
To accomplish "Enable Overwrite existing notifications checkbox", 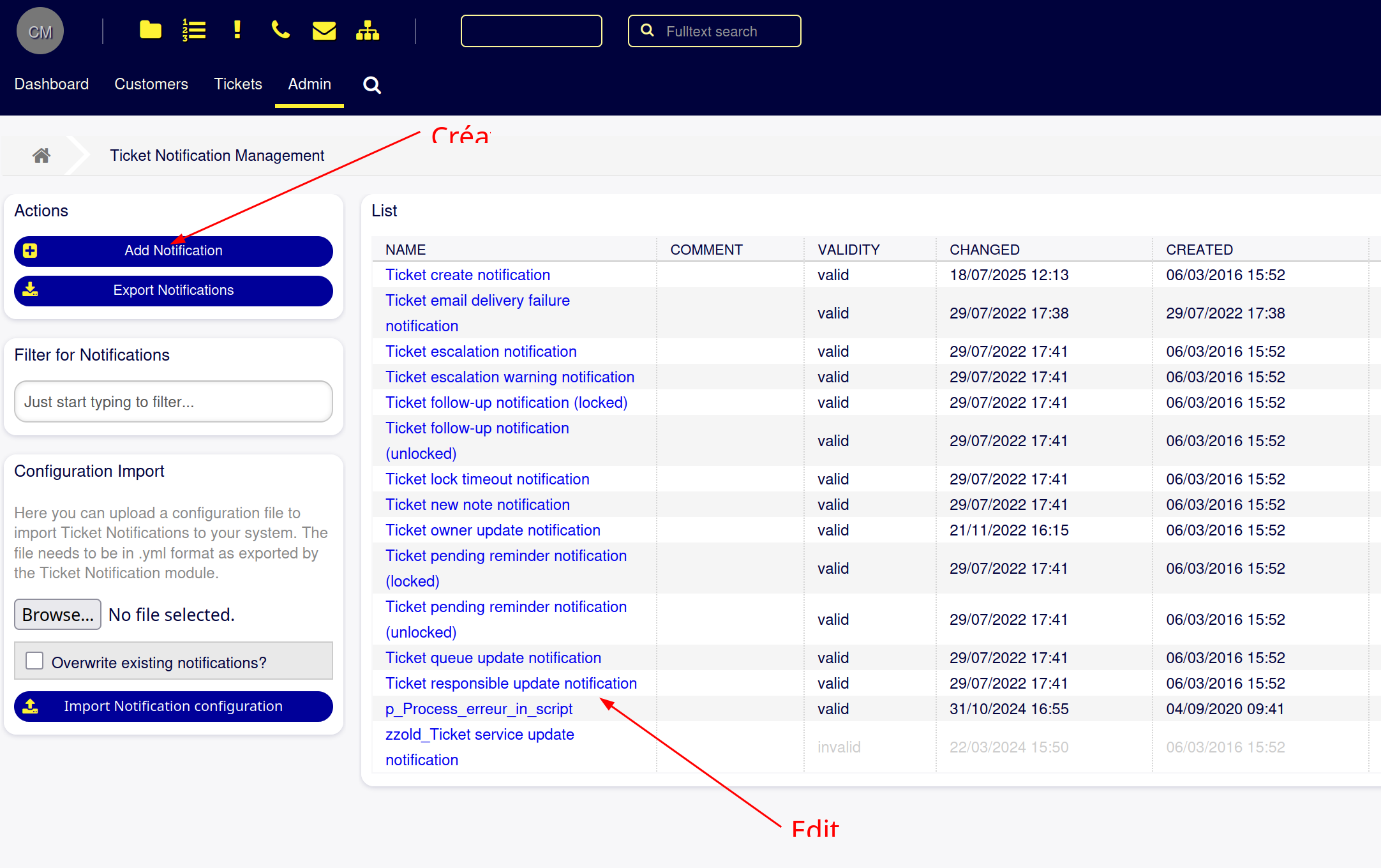I will [x=34, y=661].
